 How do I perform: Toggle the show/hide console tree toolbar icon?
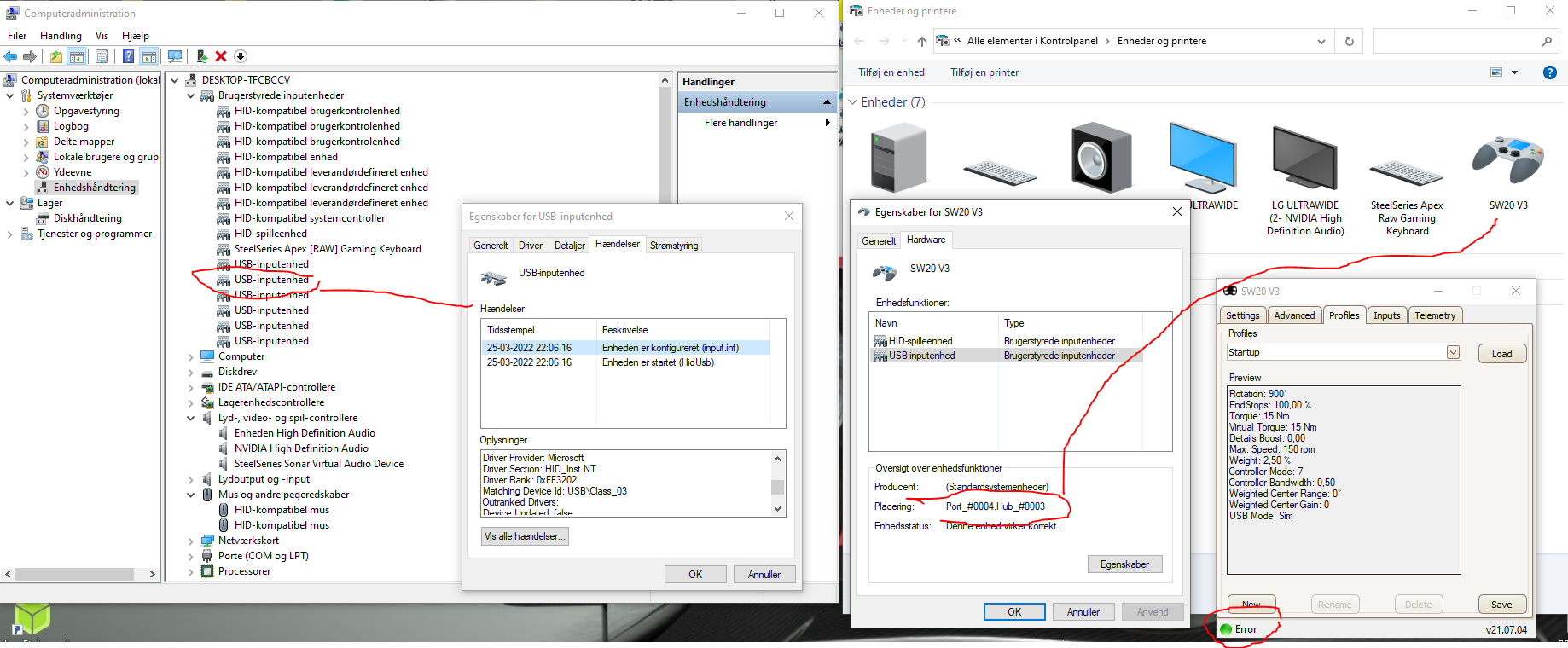point(77,56)
